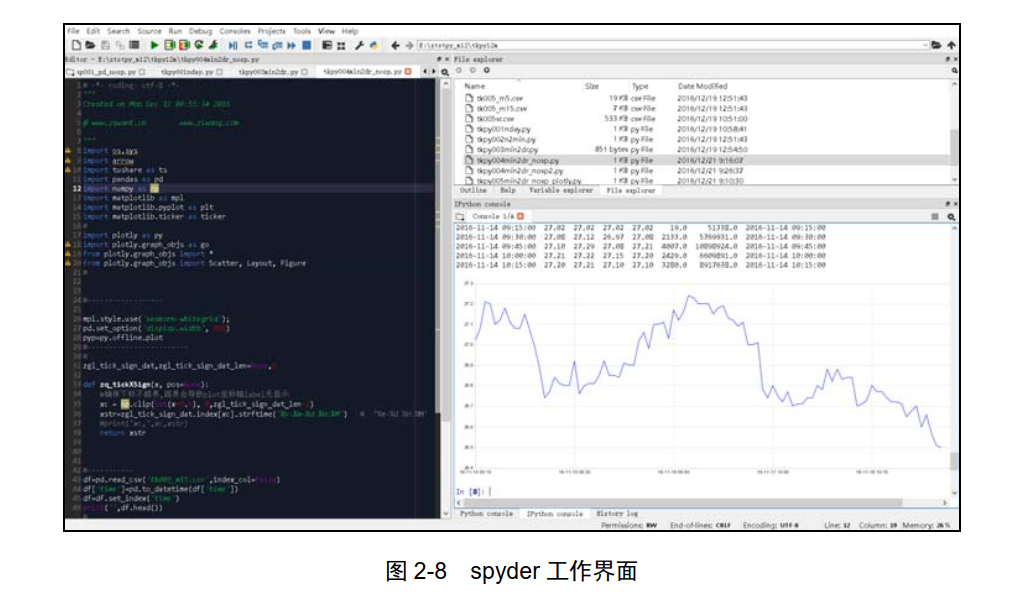Open the File menu
The width and height of the screenshot is (1022, 597).
[x=73, y=31]
